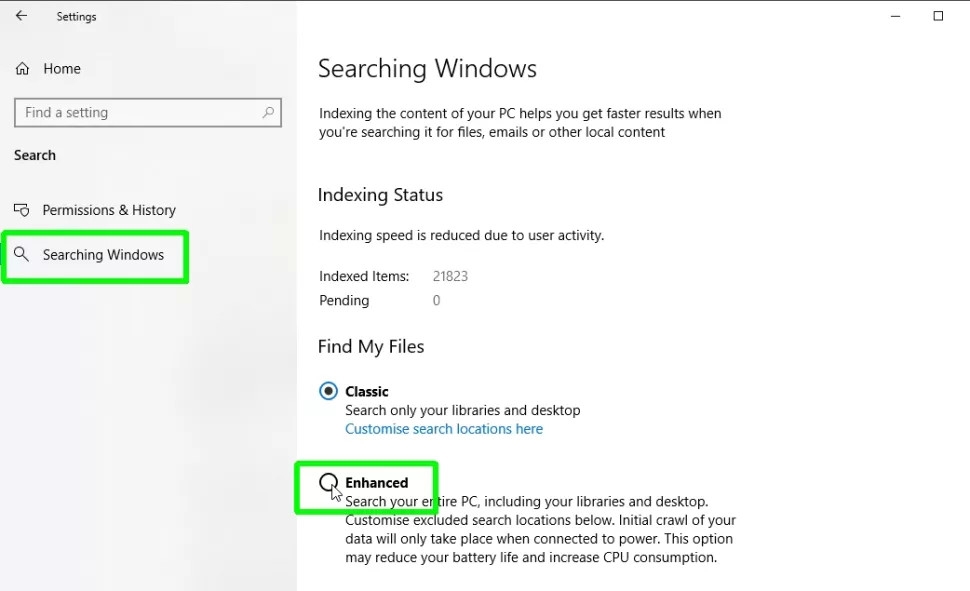The image size is (970, 591).
Task: Click the Searching Windows page heading
Action: click(x=427, y=68)
